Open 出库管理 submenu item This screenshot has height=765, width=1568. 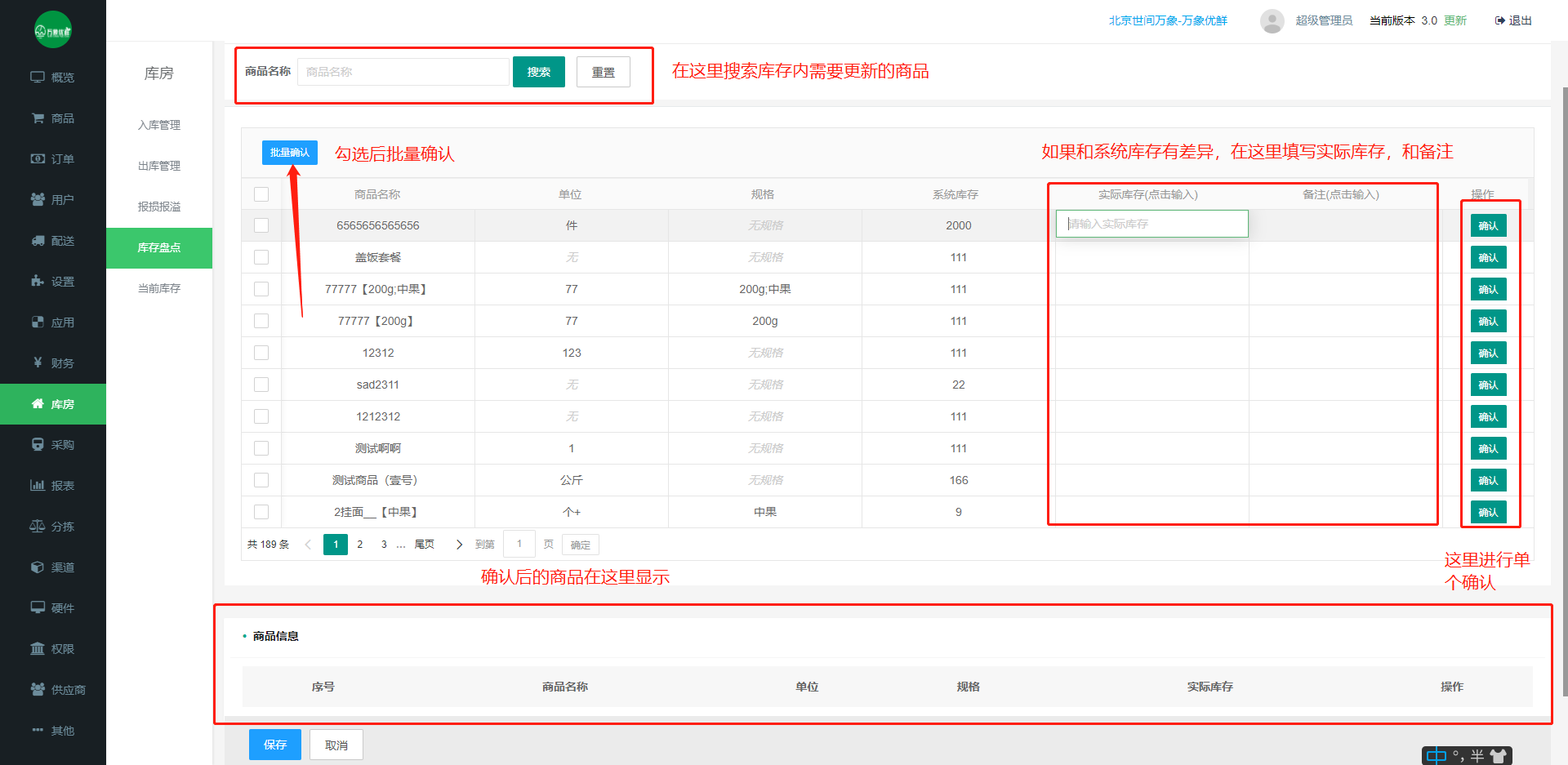coord(159,166)
